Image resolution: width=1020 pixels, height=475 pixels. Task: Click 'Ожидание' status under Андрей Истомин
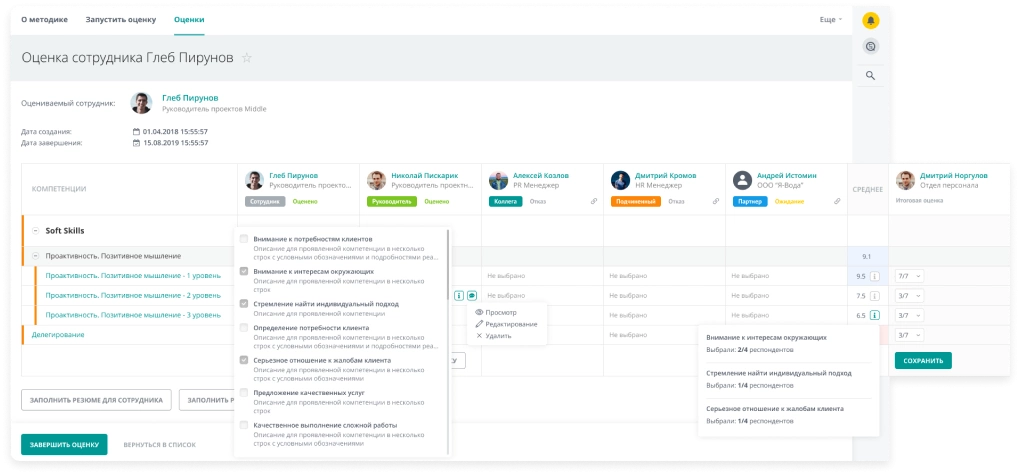coord(788,202)
